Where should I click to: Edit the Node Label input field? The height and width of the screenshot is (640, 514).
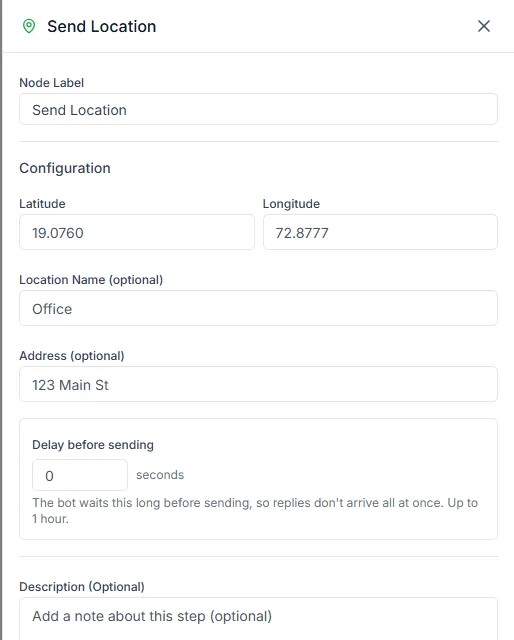coord(258,109)
